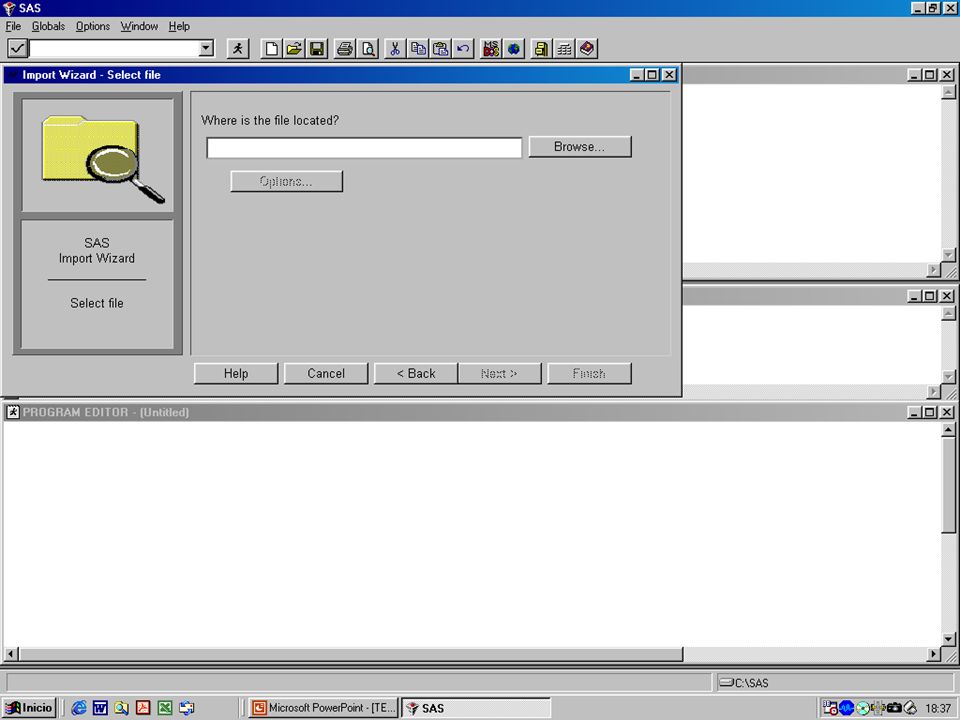
Task: Copy using the two-pages icon
Action: click(x=418, y=48)
